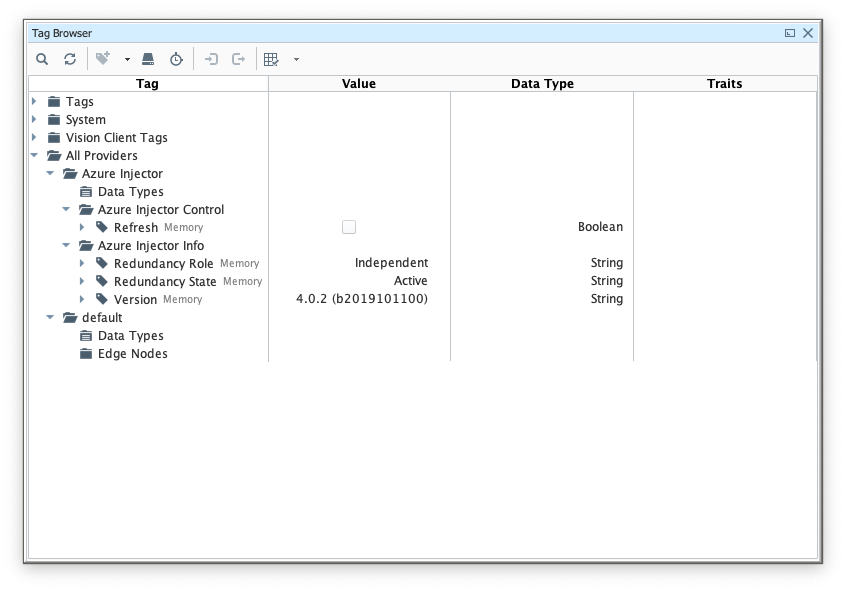
Task: Click the export tags icon
Action: 239,59
